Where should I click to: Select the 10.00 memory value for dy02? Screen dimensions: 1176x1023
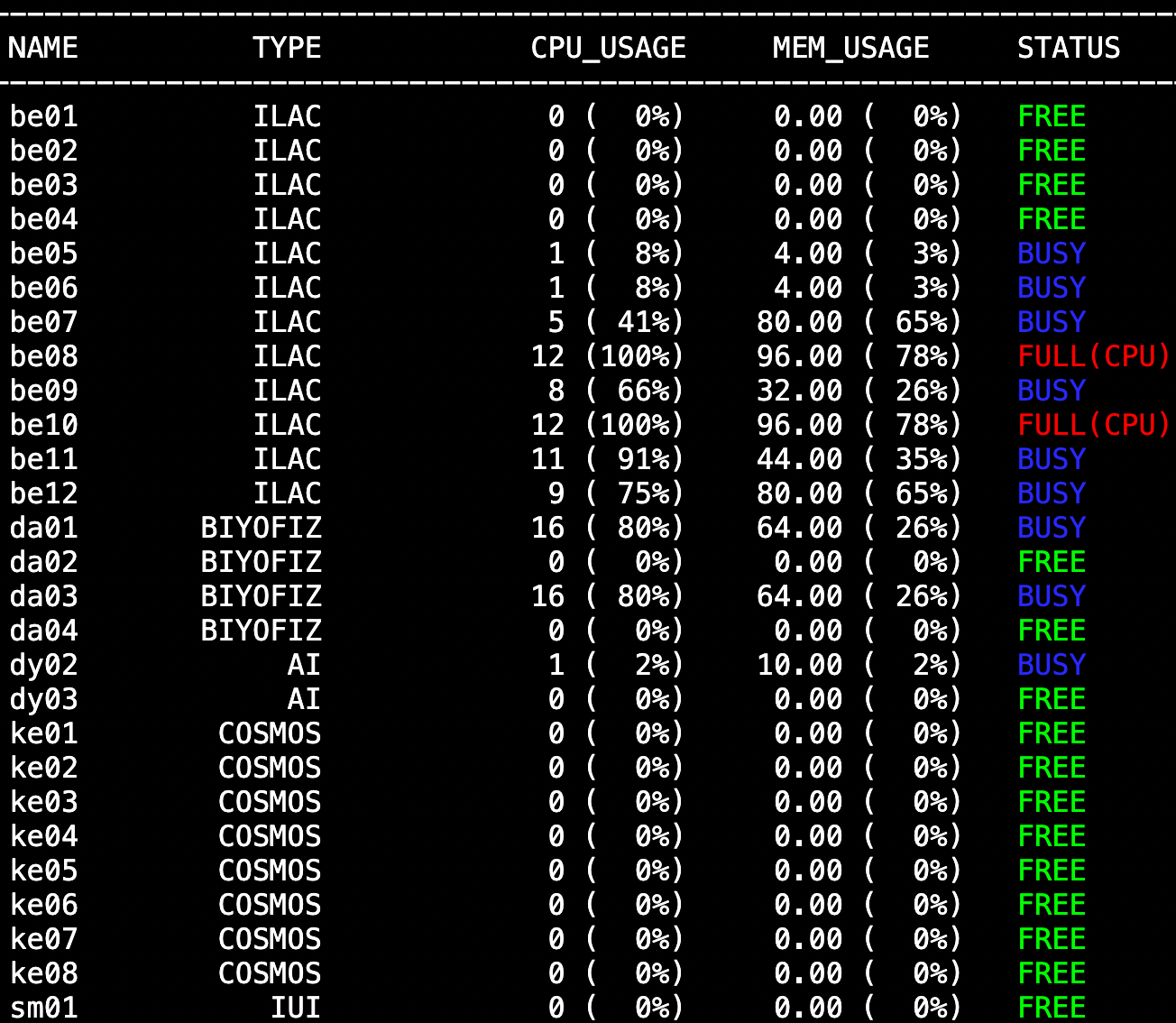(x=799, y=665)
